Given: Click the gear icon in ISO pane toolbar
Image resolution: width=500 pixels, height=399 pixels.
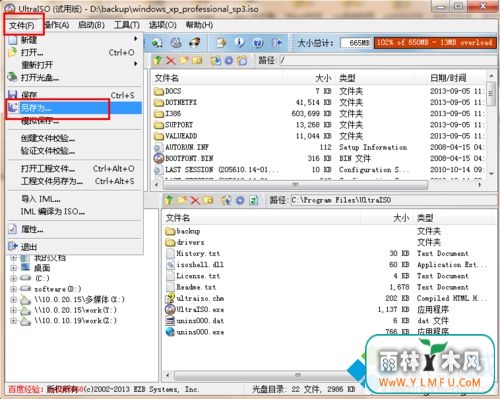Looking at the screenshot, I should [x=229, y=60].
